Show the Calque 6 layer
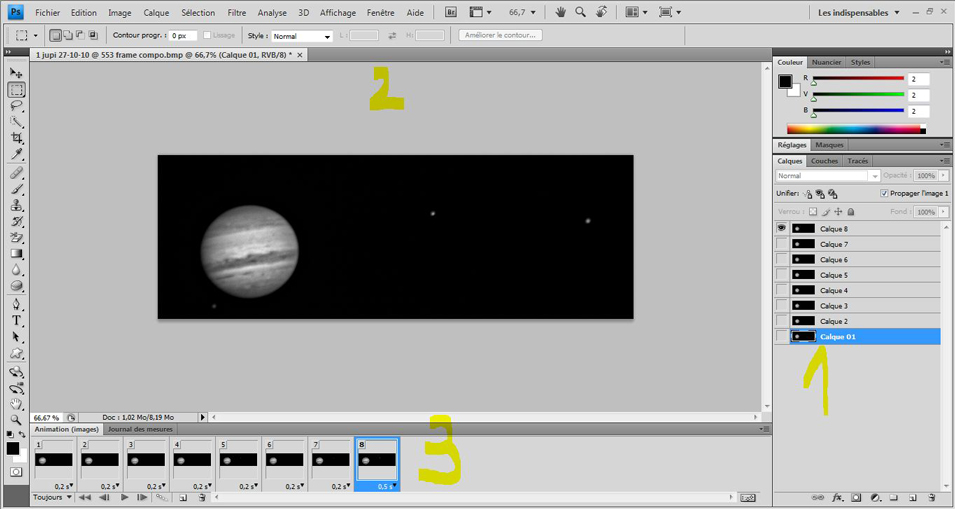Viewport: 955px width, 509px height. [x=781, y=259]
